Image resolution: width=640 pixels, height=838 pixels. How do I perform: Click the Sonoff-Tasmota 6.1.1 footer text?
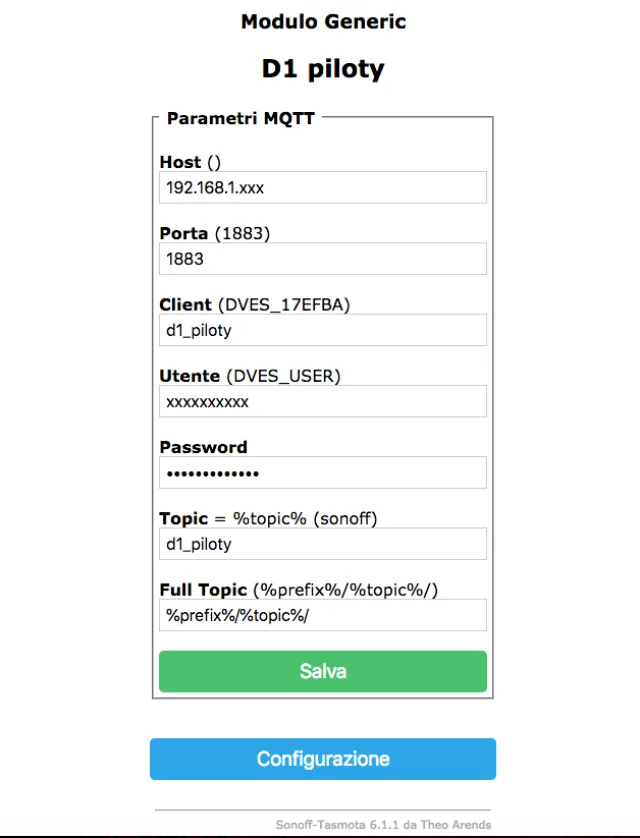coord(383,825)
